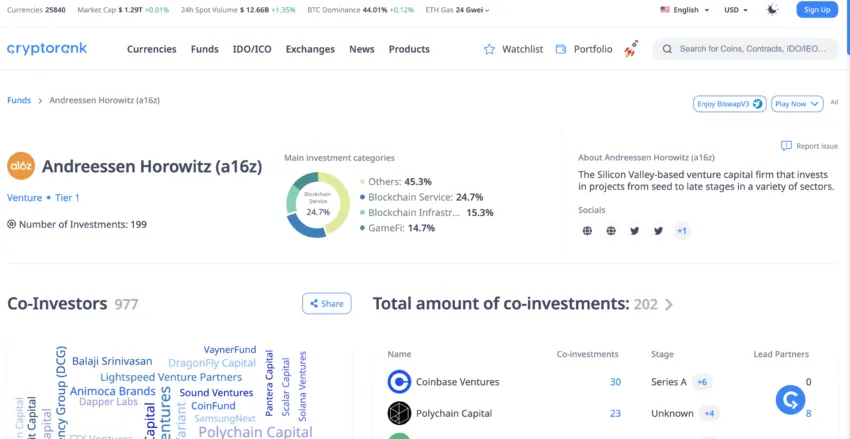This screenshot has width=850, height=439.
Task: Open the Exchanges menu
Action: (x=310, y=49)
